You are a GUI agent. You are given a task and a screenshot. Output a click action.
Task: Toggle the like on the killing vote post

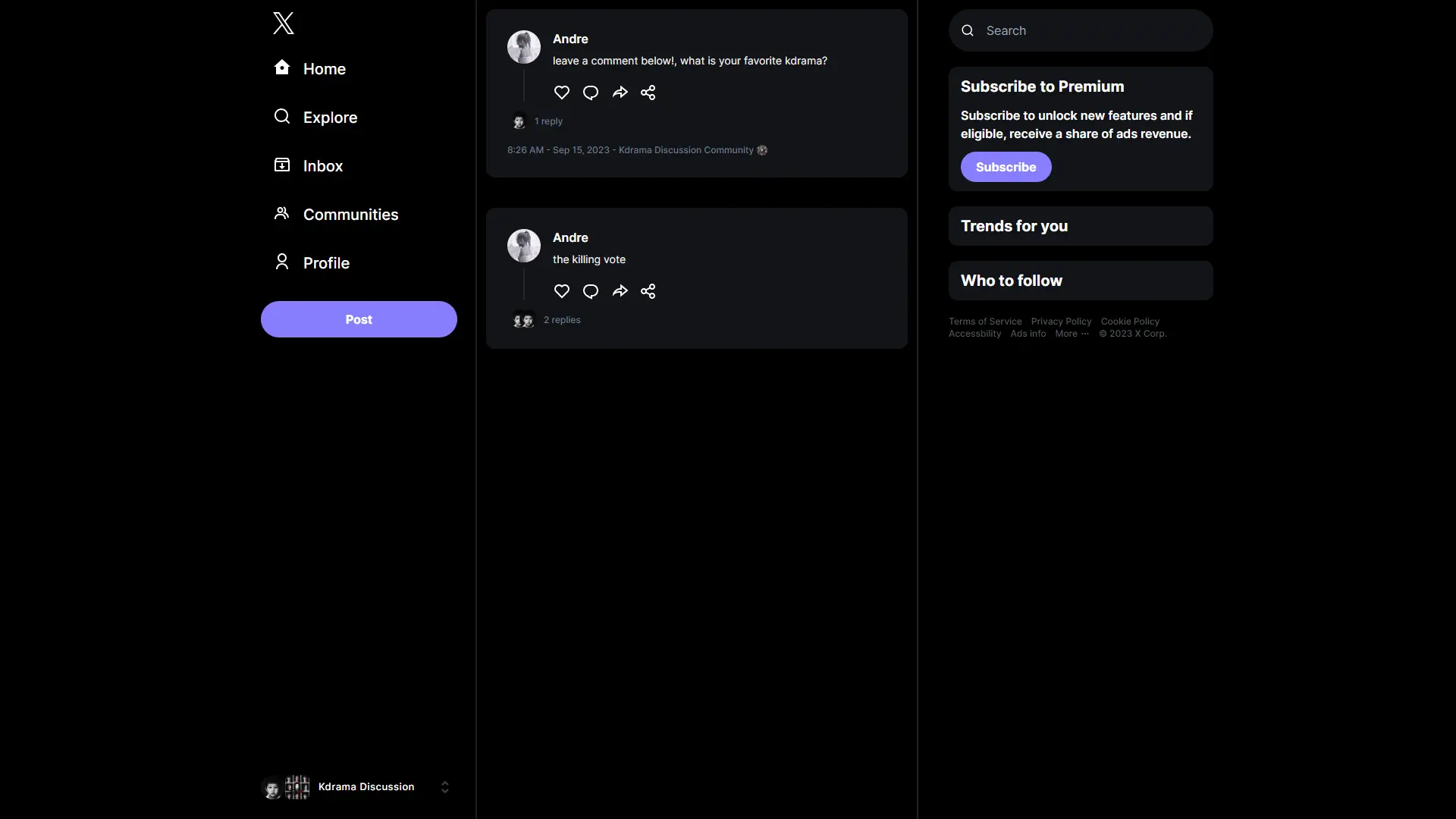560,291
